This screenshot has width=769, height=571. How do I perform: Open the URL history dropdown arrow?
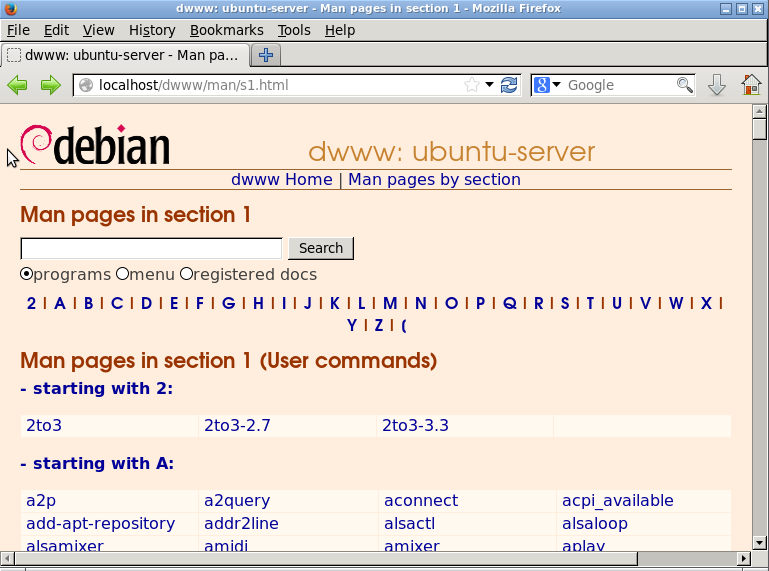click(489, 85)
